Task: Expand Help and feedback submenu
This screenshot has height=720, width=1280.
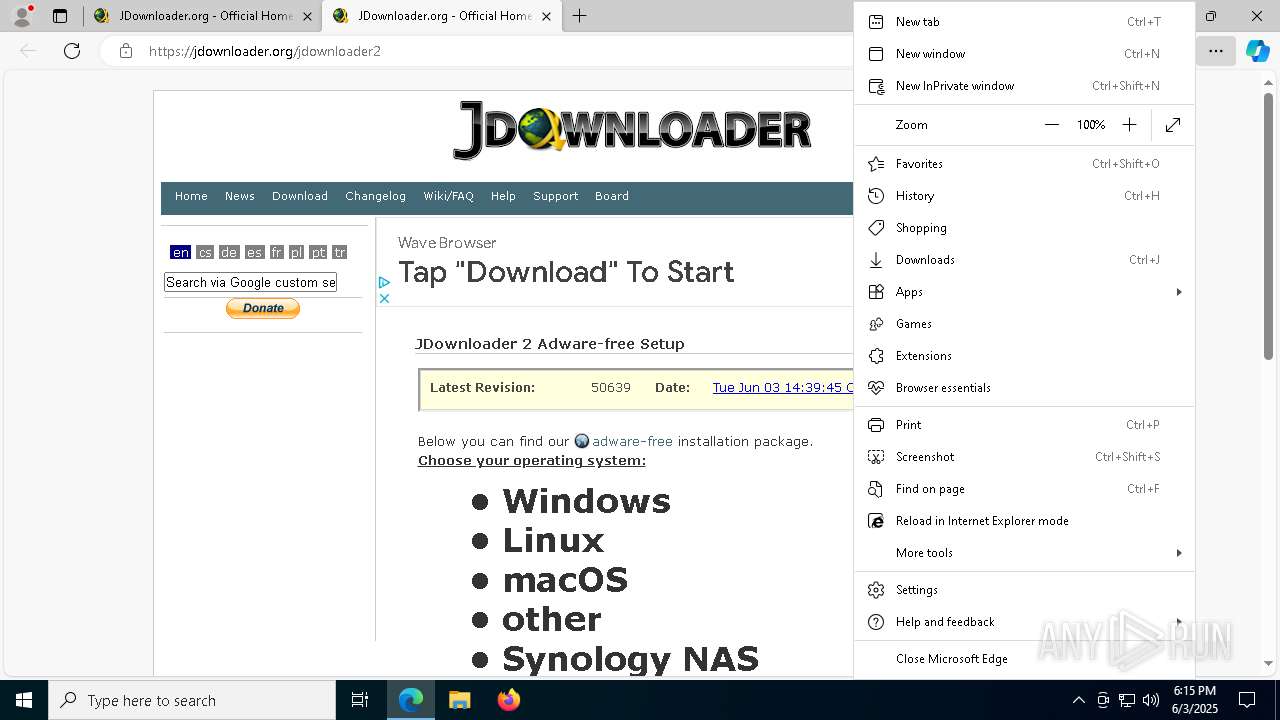Action: (1024, 622)
